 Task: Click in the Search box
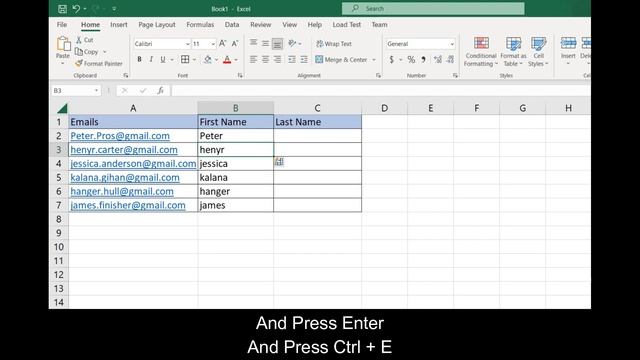point(433,9)
